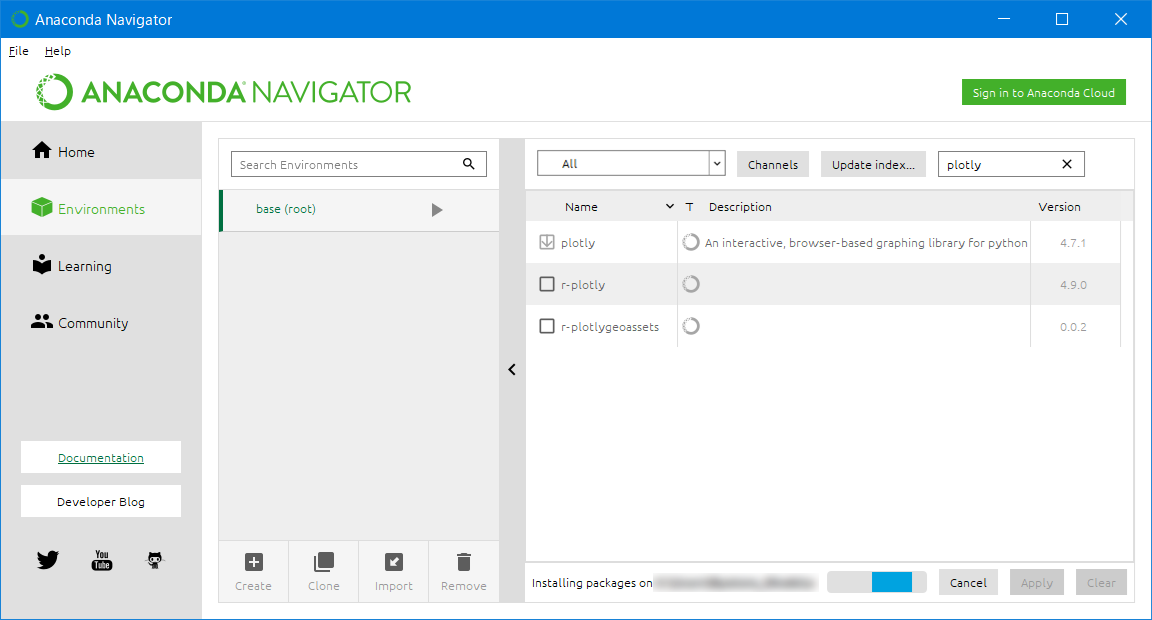Click the Description column header

point(740,206)
